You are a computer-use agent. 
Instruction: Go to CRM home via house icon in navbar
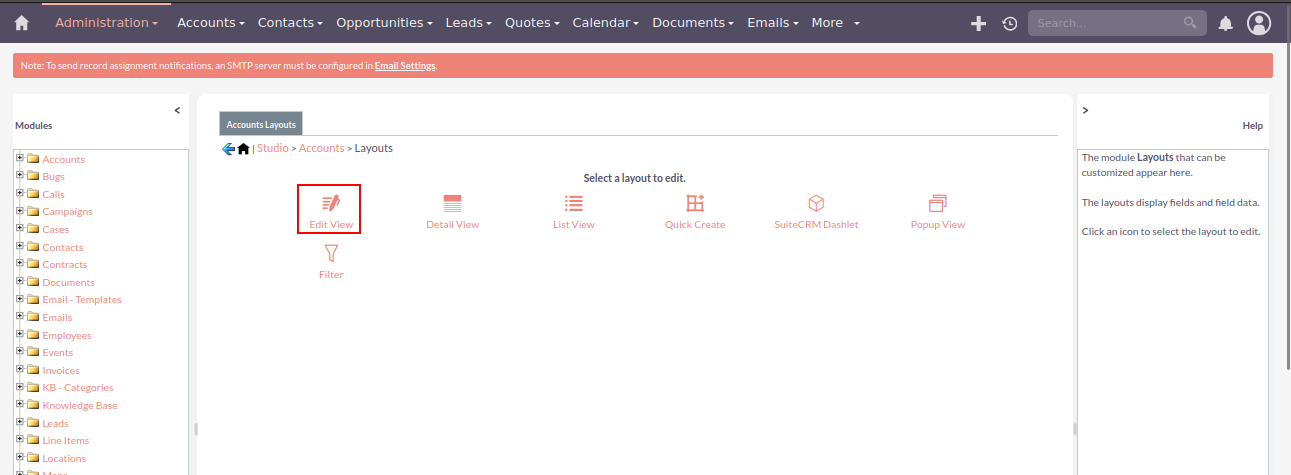click(x=22, y=22)
